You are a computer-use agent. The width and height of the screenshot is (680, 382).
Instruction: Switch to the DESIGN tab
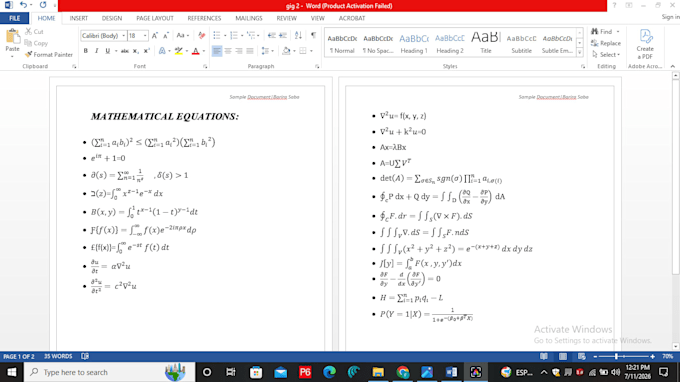pos(112,18)
